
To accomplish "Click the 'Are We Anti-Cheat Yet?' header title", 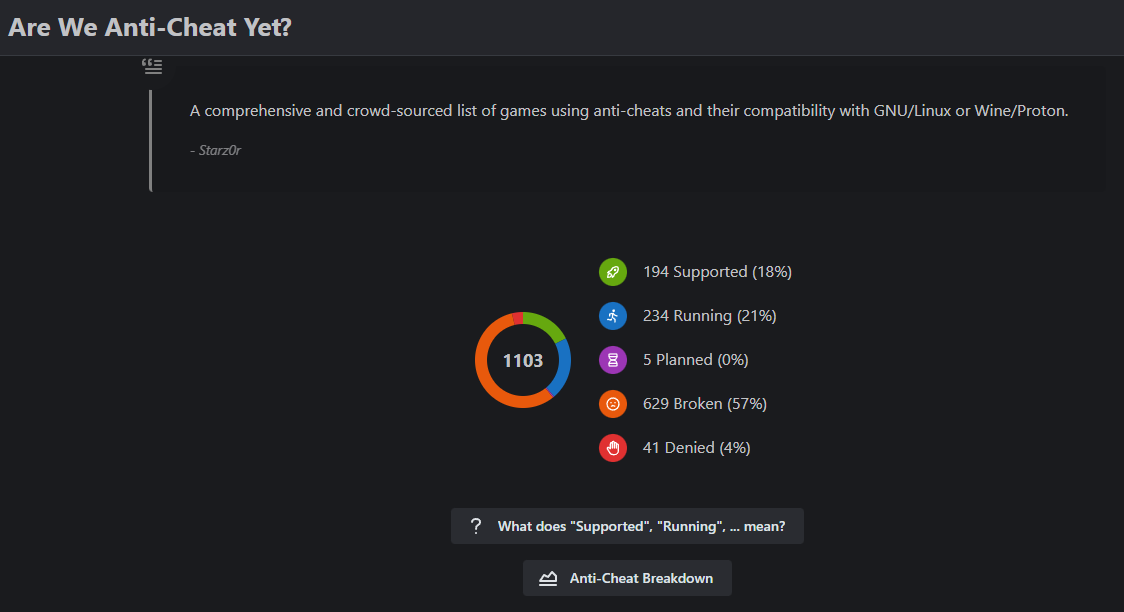I will point(150,27).
